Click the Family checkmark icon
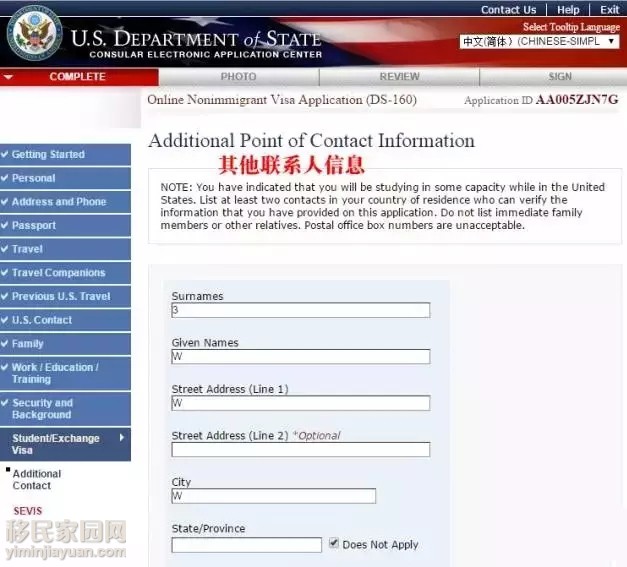 tap(4, 343)
